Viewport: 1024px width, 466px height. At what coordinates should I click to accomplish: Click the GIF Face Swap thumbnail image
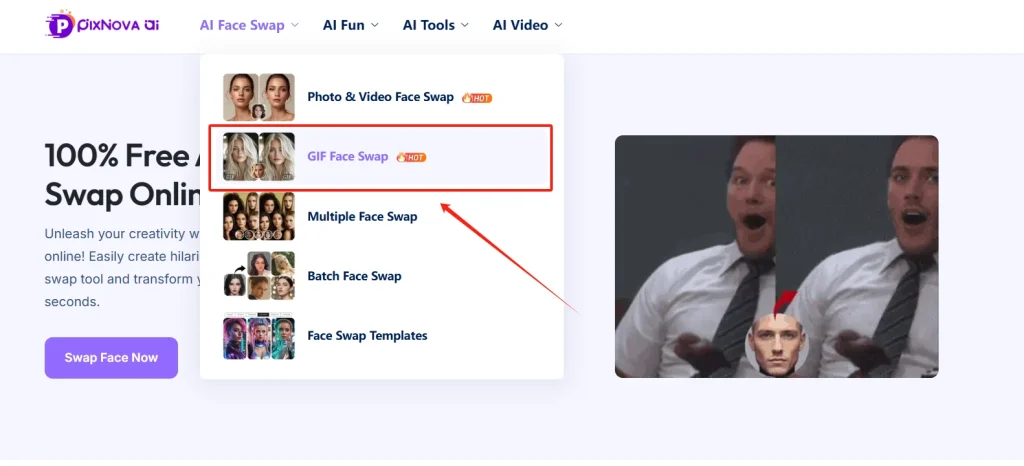pos(258,157)
